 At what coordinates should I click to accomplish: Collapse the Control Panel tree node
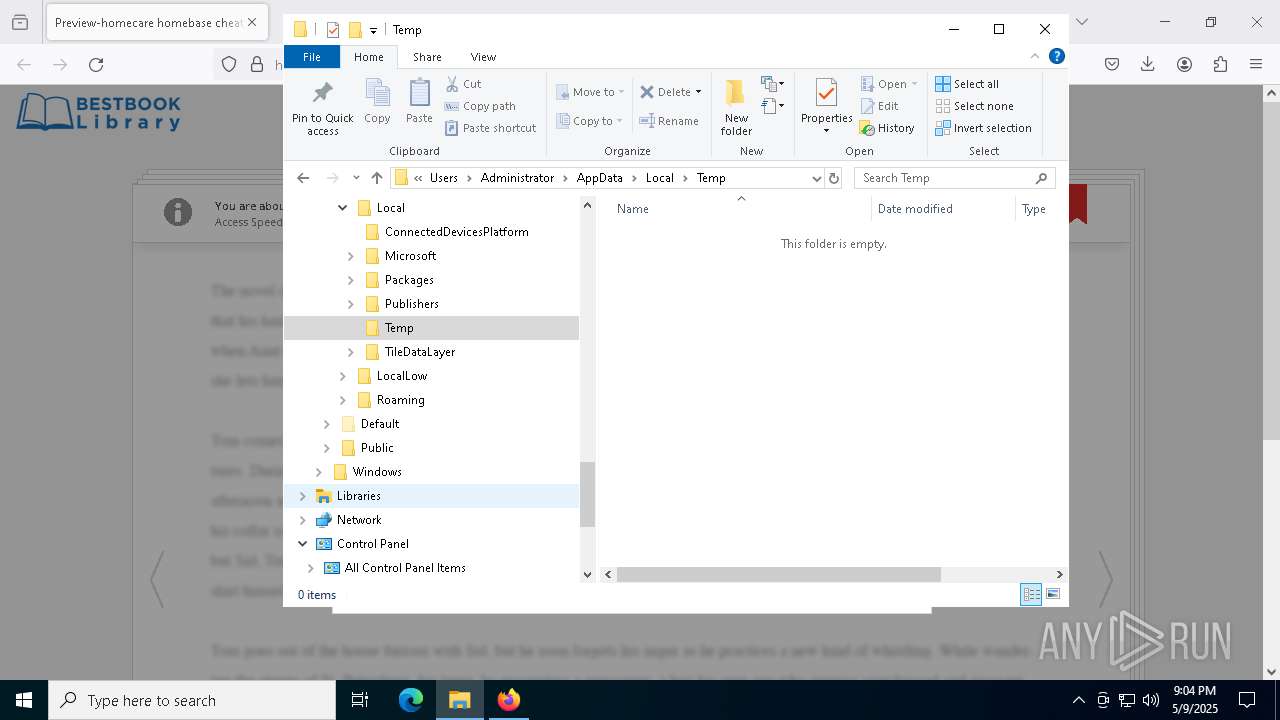point(303,544)
